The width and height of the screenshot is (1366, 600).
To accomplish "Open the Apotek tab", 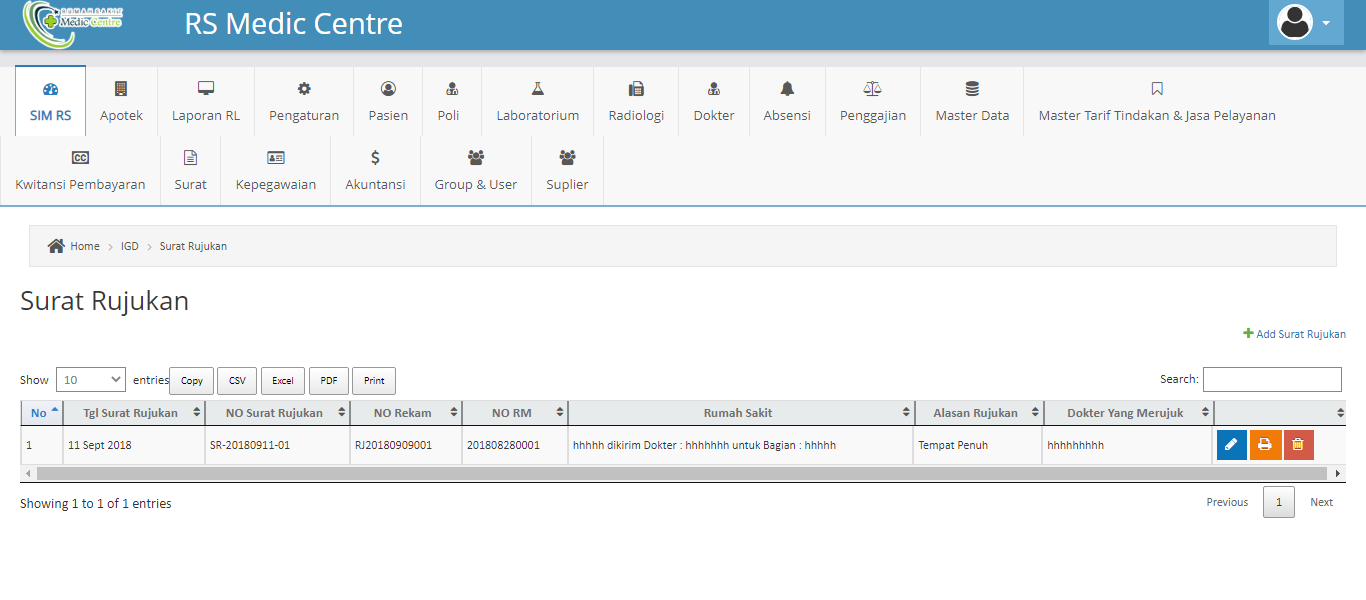I will [x=121, y=101].
